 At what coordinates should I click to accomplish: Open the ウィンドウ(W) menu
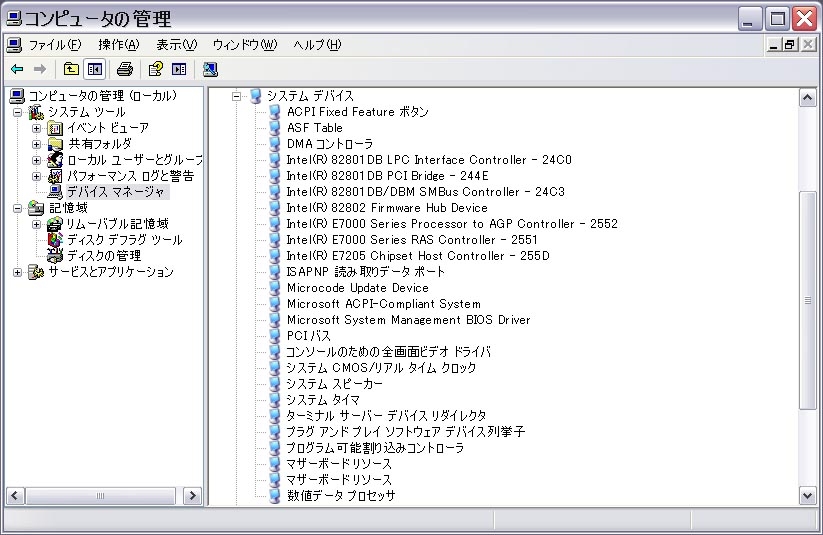point(245,45)
